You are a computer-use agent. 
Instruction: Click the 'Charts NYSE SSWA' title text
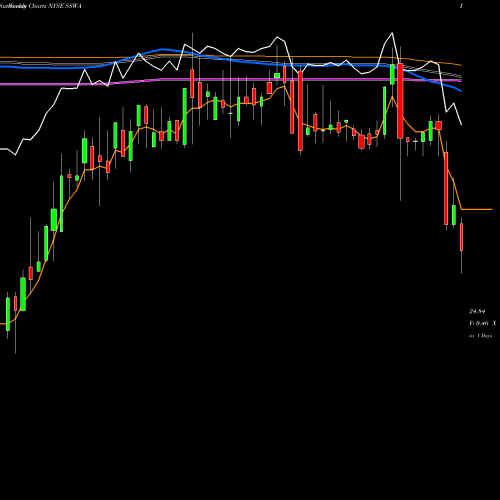pyautogui.click(x=55, y=6)
